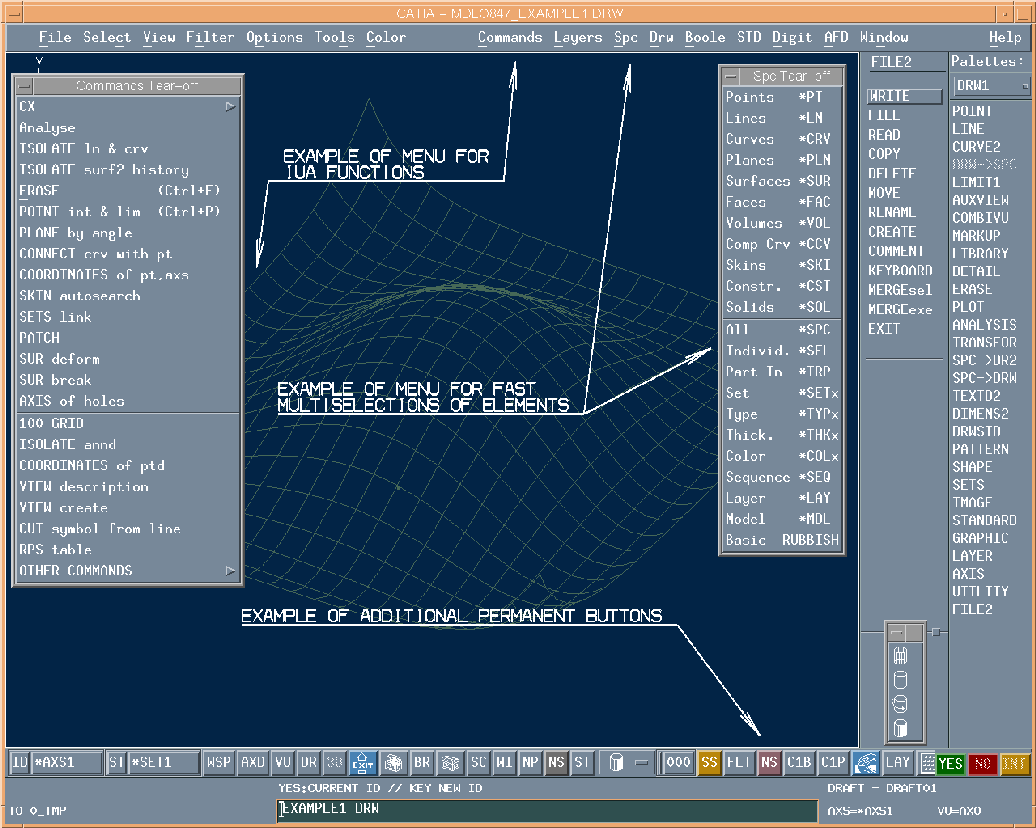Viewport: 1036px width, 828px height.
Task: Toggle the orange SS button
Action: pos(709,763)
